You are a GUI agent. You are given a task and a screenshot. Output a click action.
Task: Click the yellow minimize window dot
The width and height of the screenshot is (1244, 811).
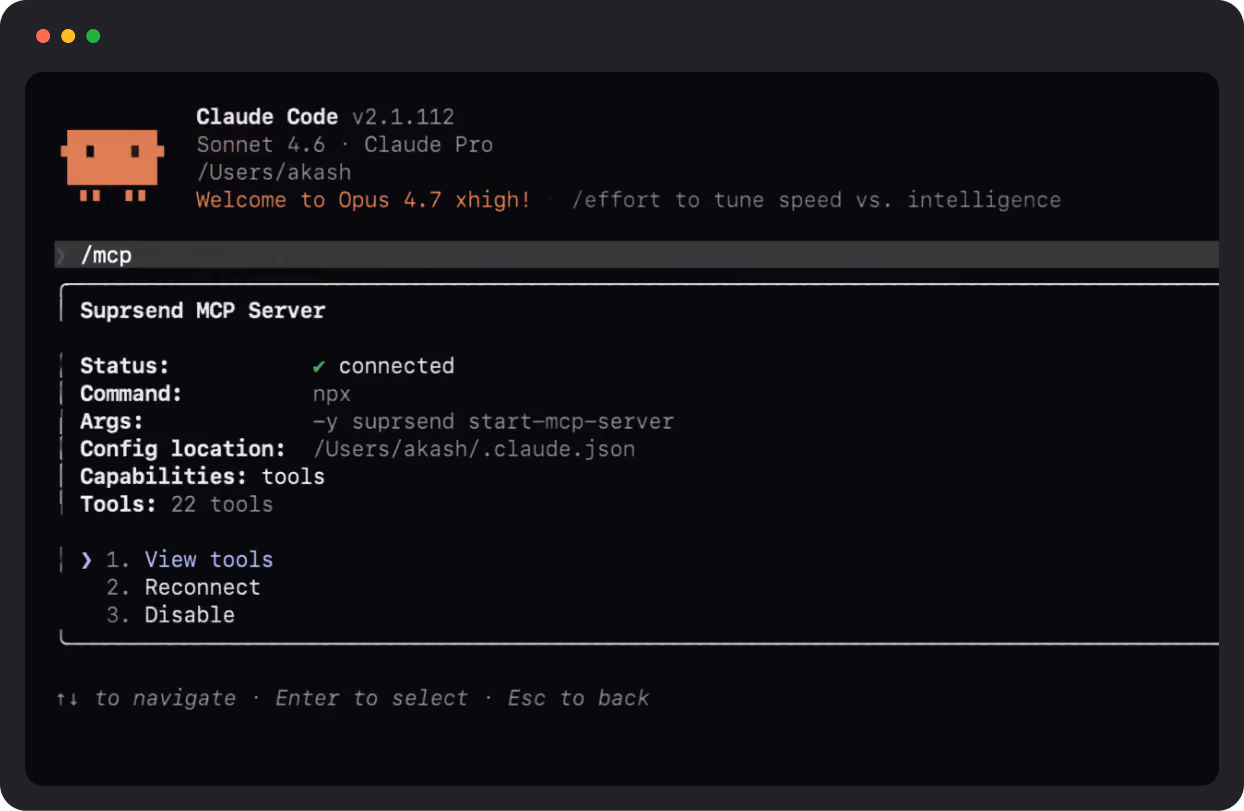pos(68,36)
